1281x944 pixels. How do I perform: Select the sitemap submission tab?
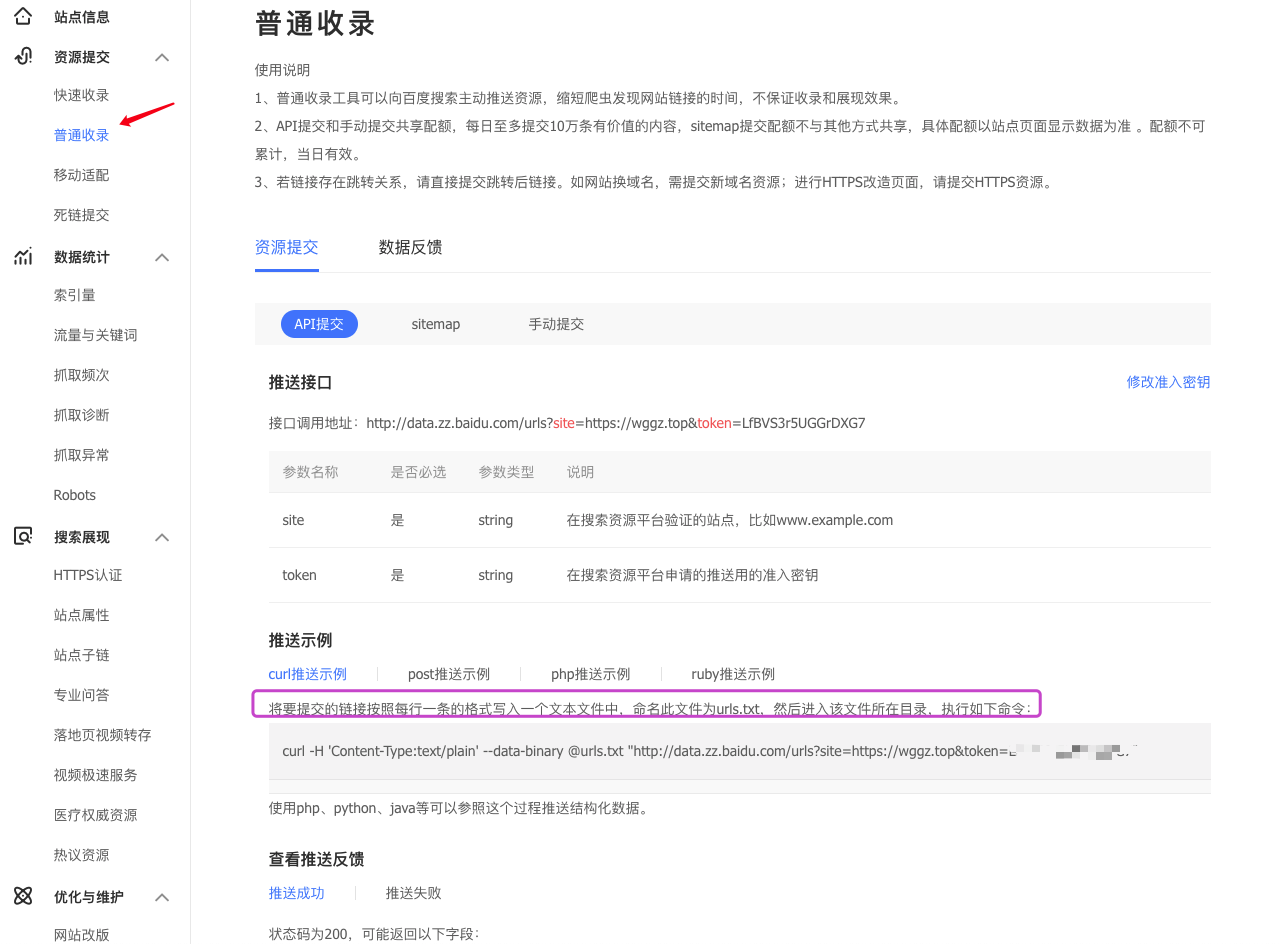pos(436,324)
